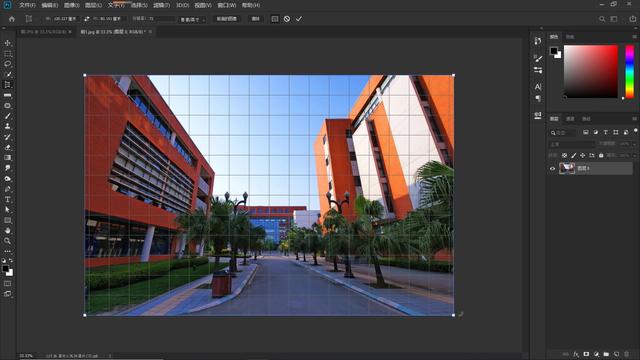Click the Front Image button
The height and width of the screenshot is (360, 640).
coord(227,19)
